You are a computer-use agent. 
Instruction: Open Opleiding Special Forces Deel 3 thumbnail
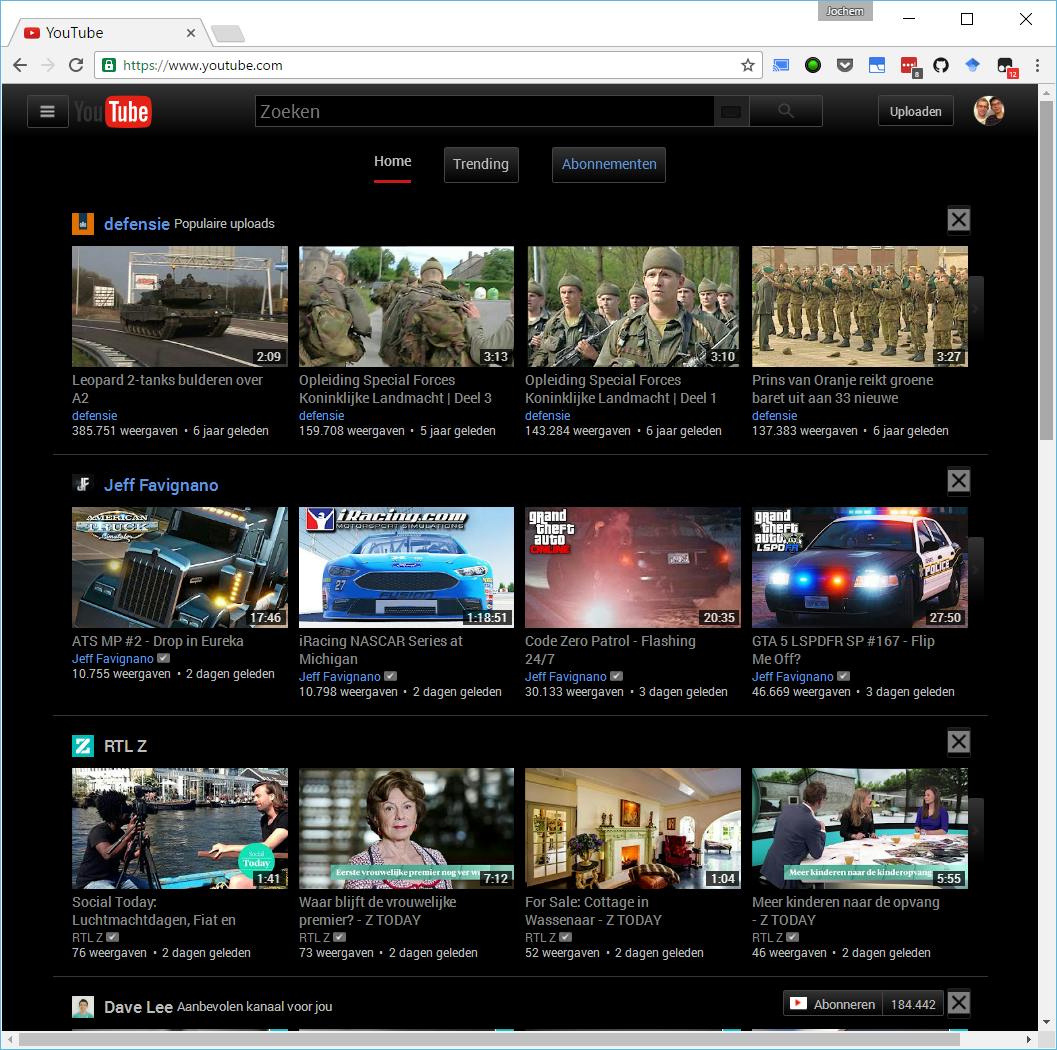coord(406,307)
